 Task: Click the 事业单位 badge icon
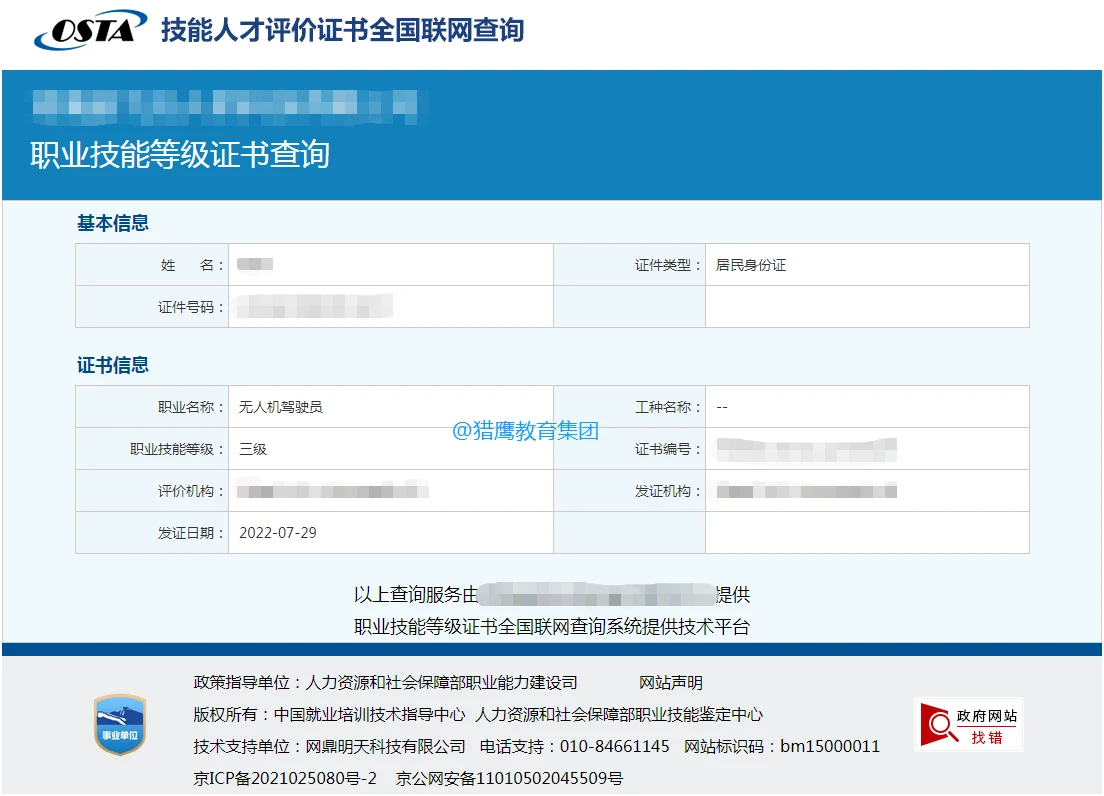[120, 725]
